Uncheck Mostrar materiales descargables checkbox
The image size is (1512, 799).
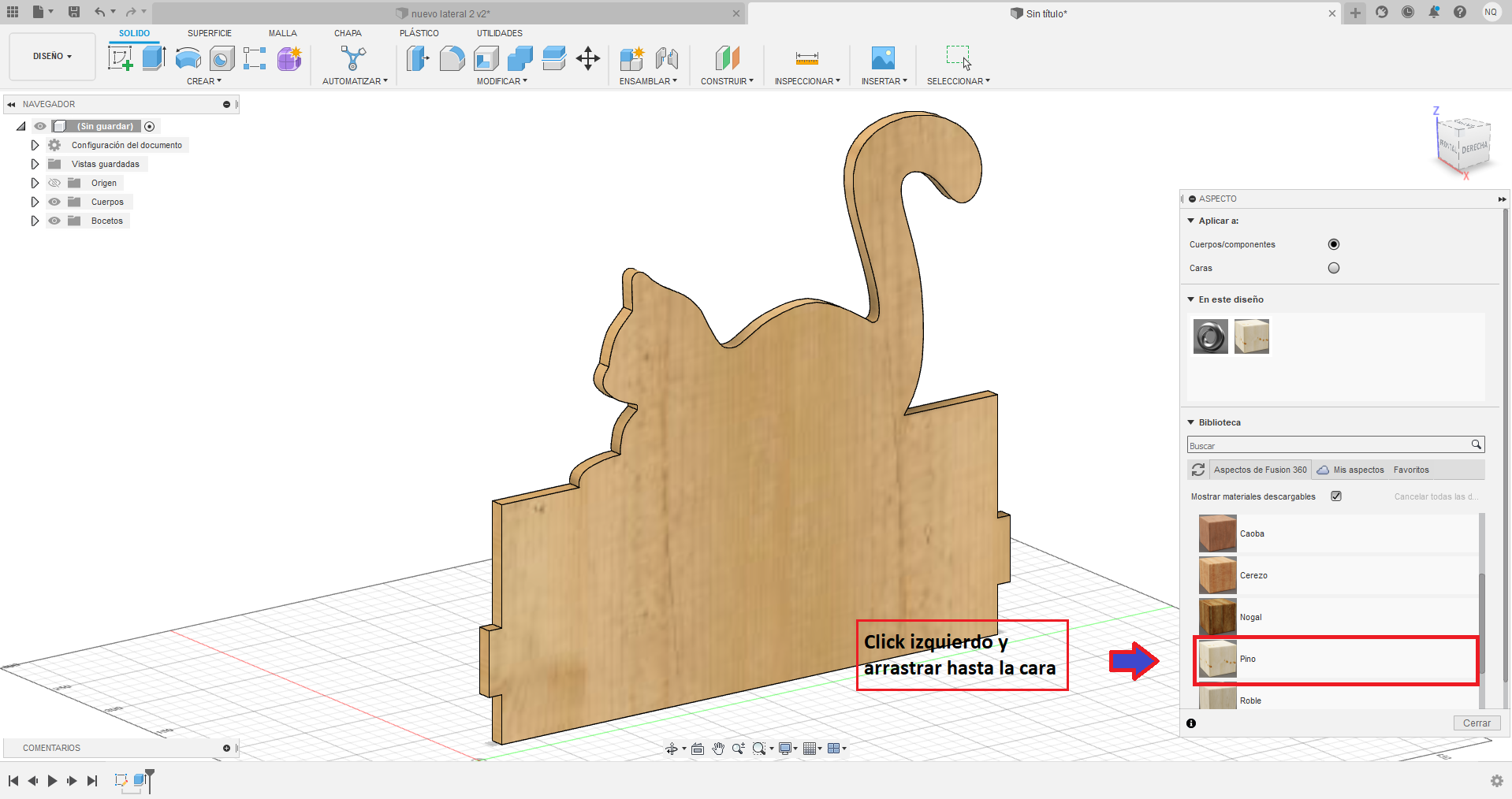click(1336, 496)
